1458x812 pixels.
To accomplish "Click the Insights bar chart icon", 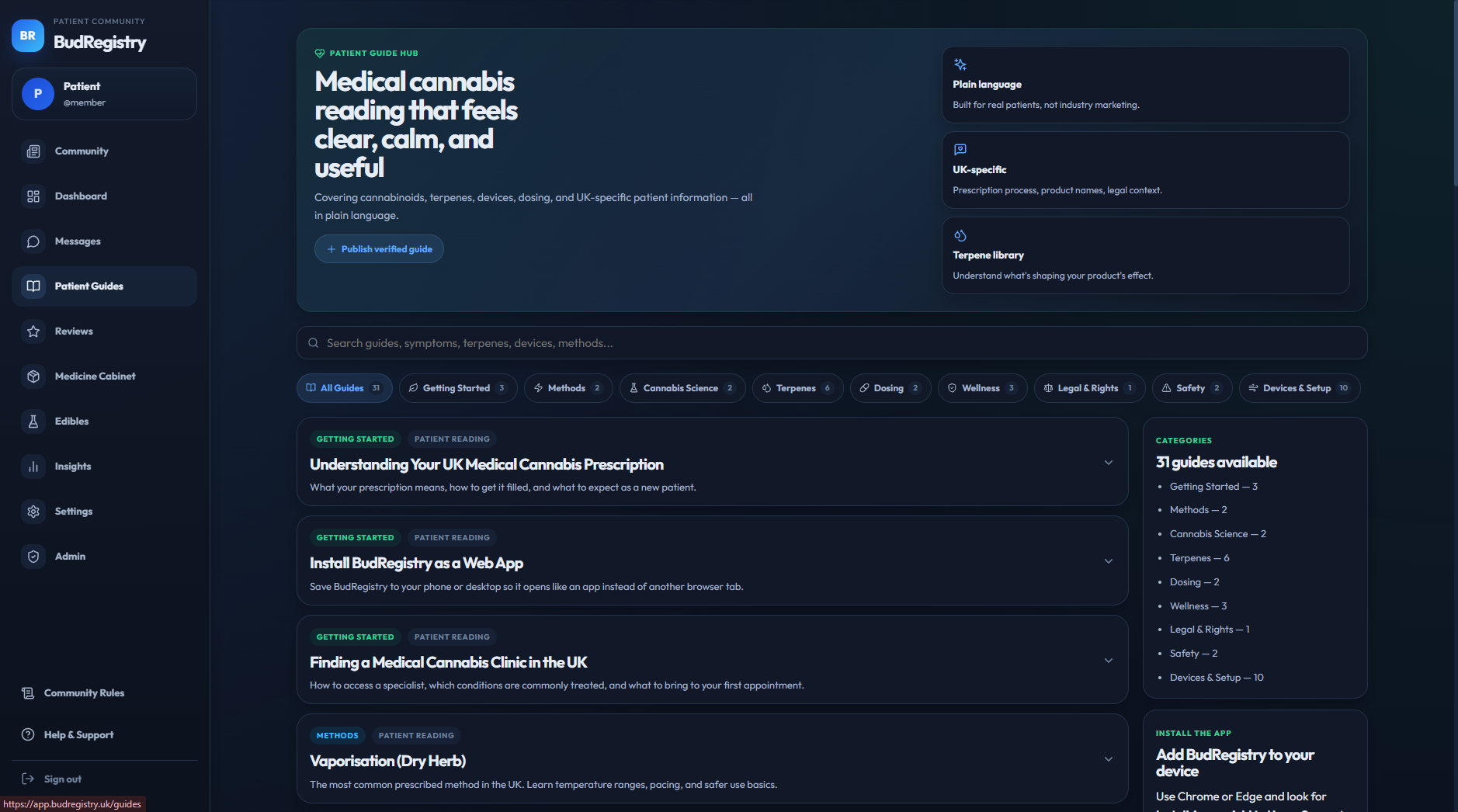I will pos(33,467).
